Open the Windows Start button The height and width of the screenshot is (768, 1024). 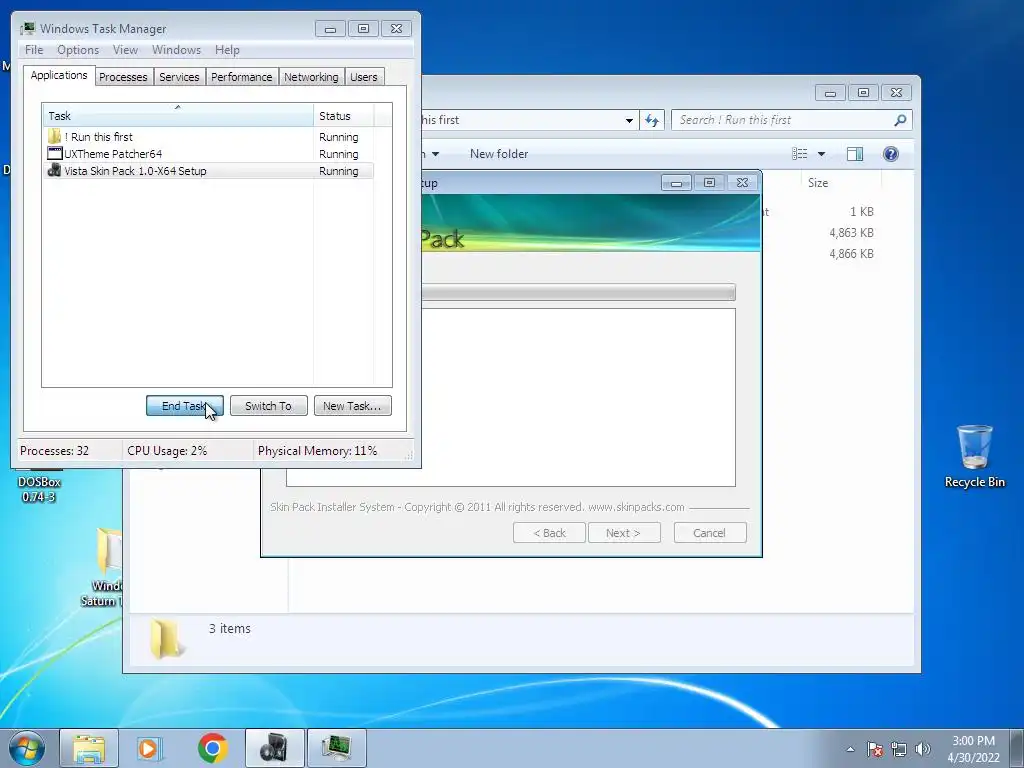click(26, 748)
